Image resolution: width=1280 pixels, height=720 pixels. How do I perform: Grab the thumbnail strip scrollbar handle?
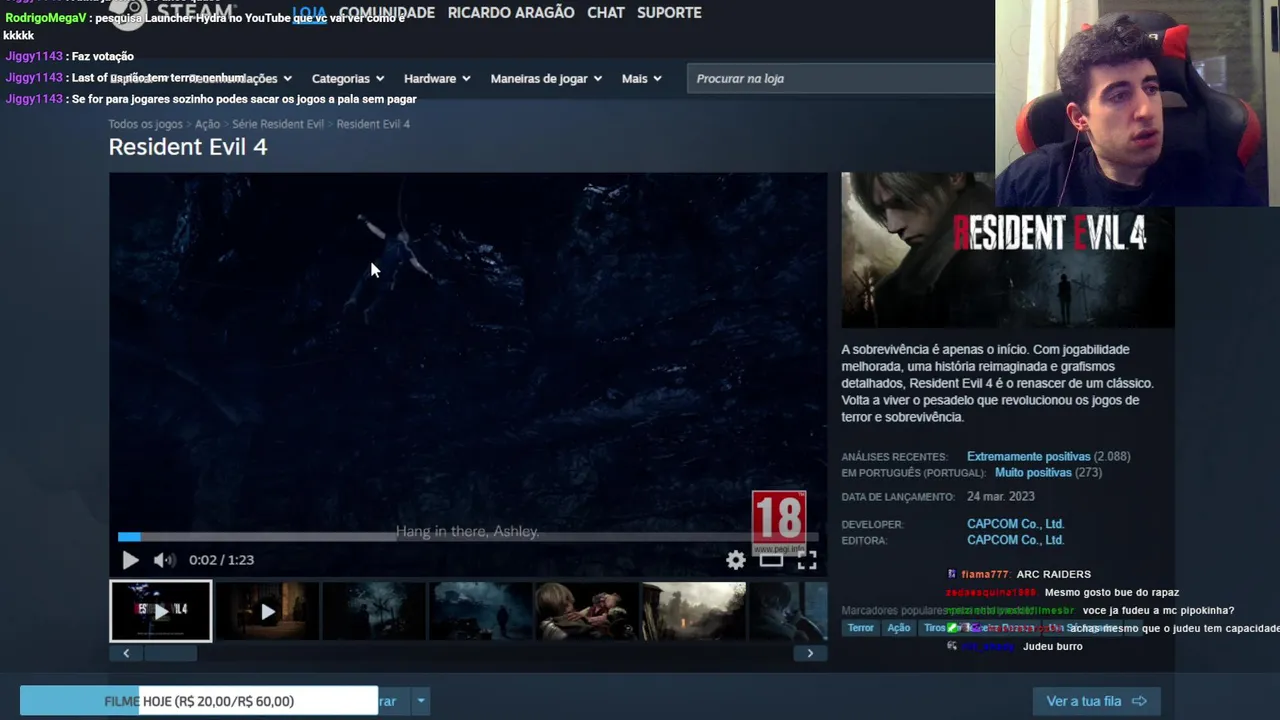pos(171,653)
